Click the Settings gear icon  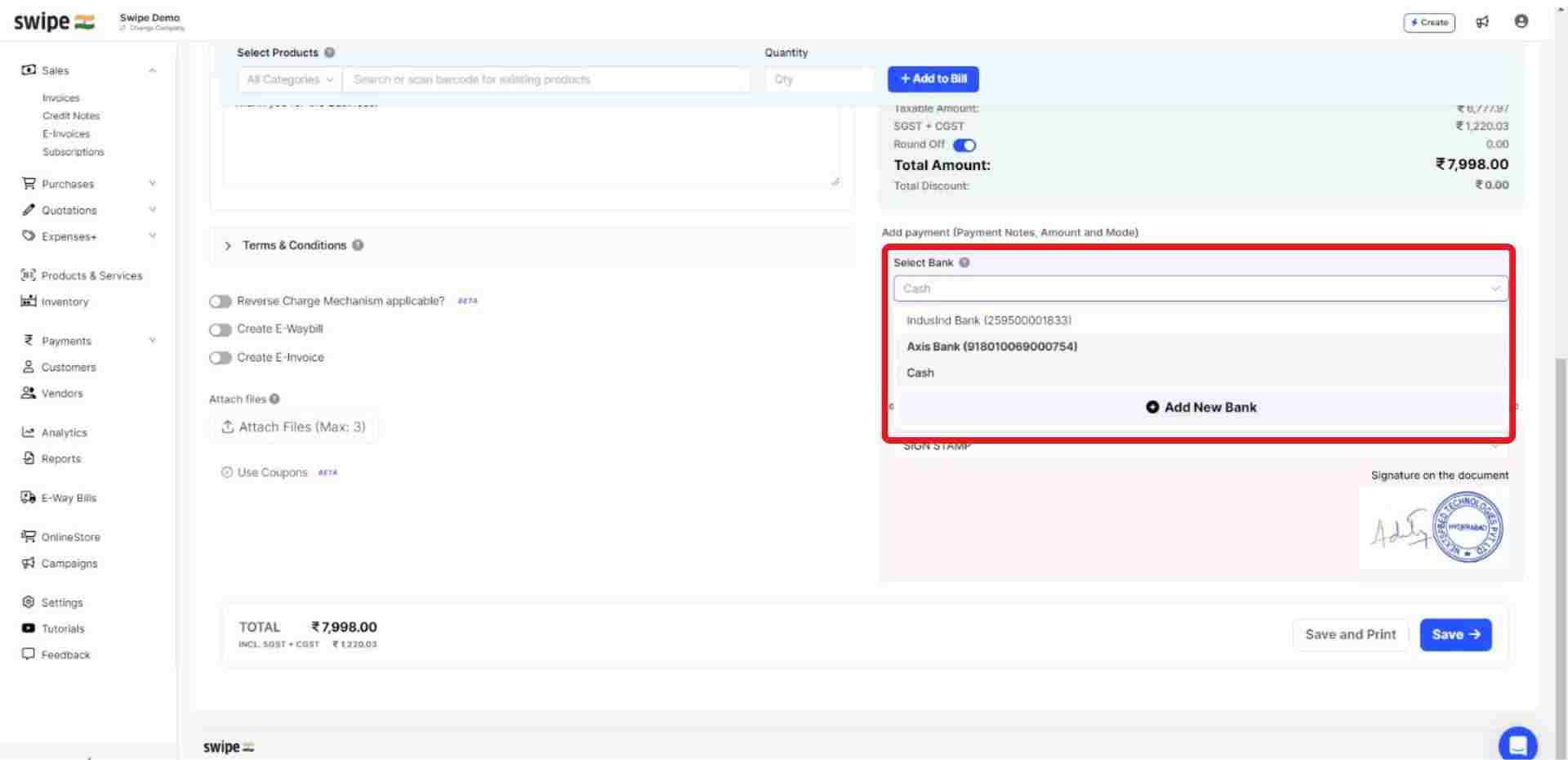[x=29, y=602]
